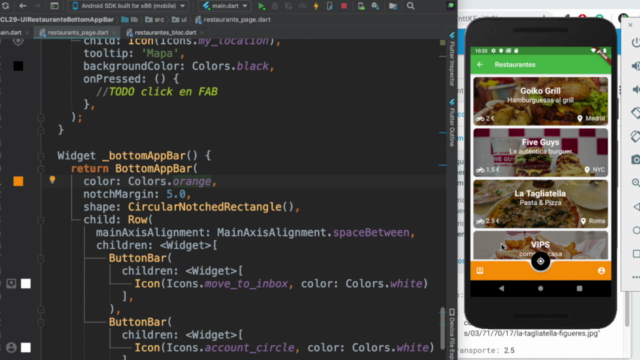Open the SDK manager download icon
This screenshot has width=640, height=360.
coord(376,6)
